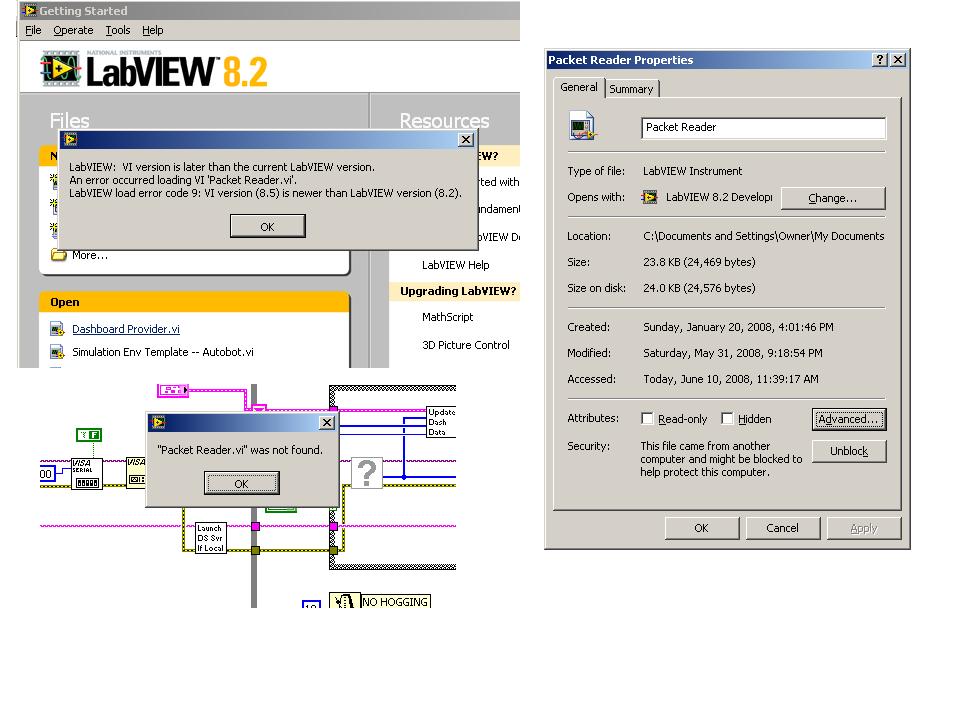The width and height of the screenshot is (959, 719).
Task: Click OK in the not-found dialog
Action: 242,483
